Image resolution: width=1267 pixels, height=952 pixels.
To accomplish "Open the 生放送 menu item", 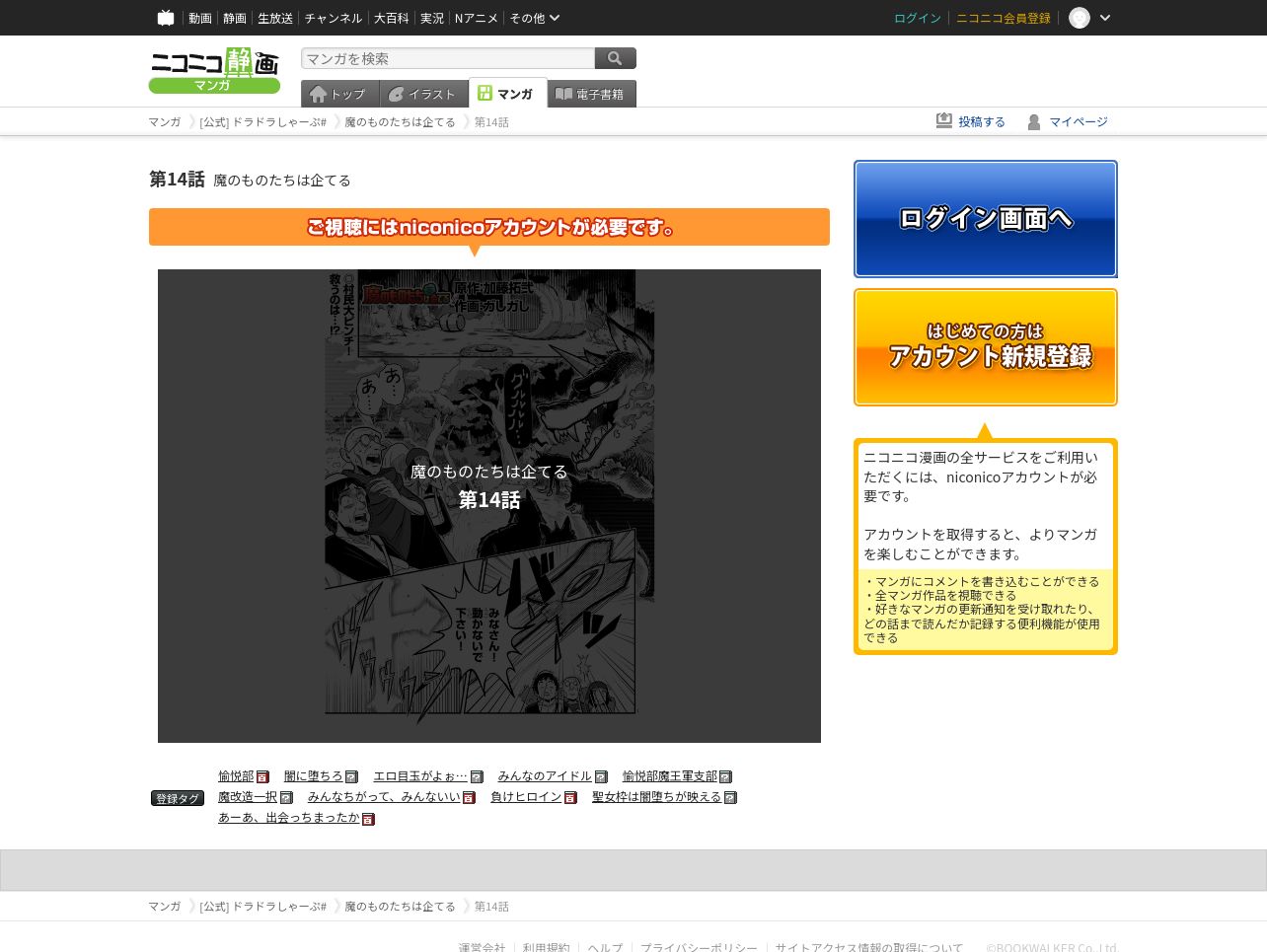I will tap(275, 18).
